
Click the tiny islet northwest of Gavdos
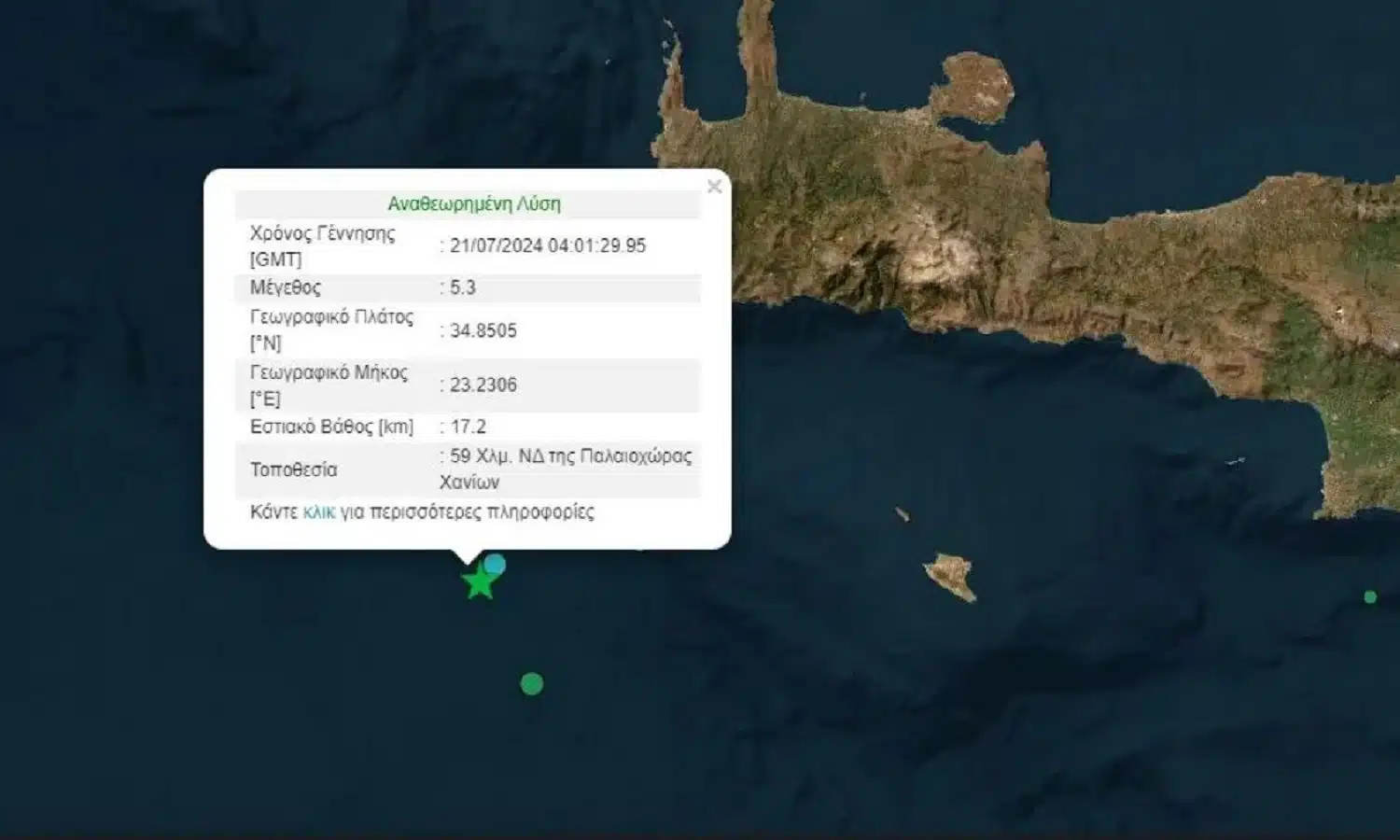[903, 514]
